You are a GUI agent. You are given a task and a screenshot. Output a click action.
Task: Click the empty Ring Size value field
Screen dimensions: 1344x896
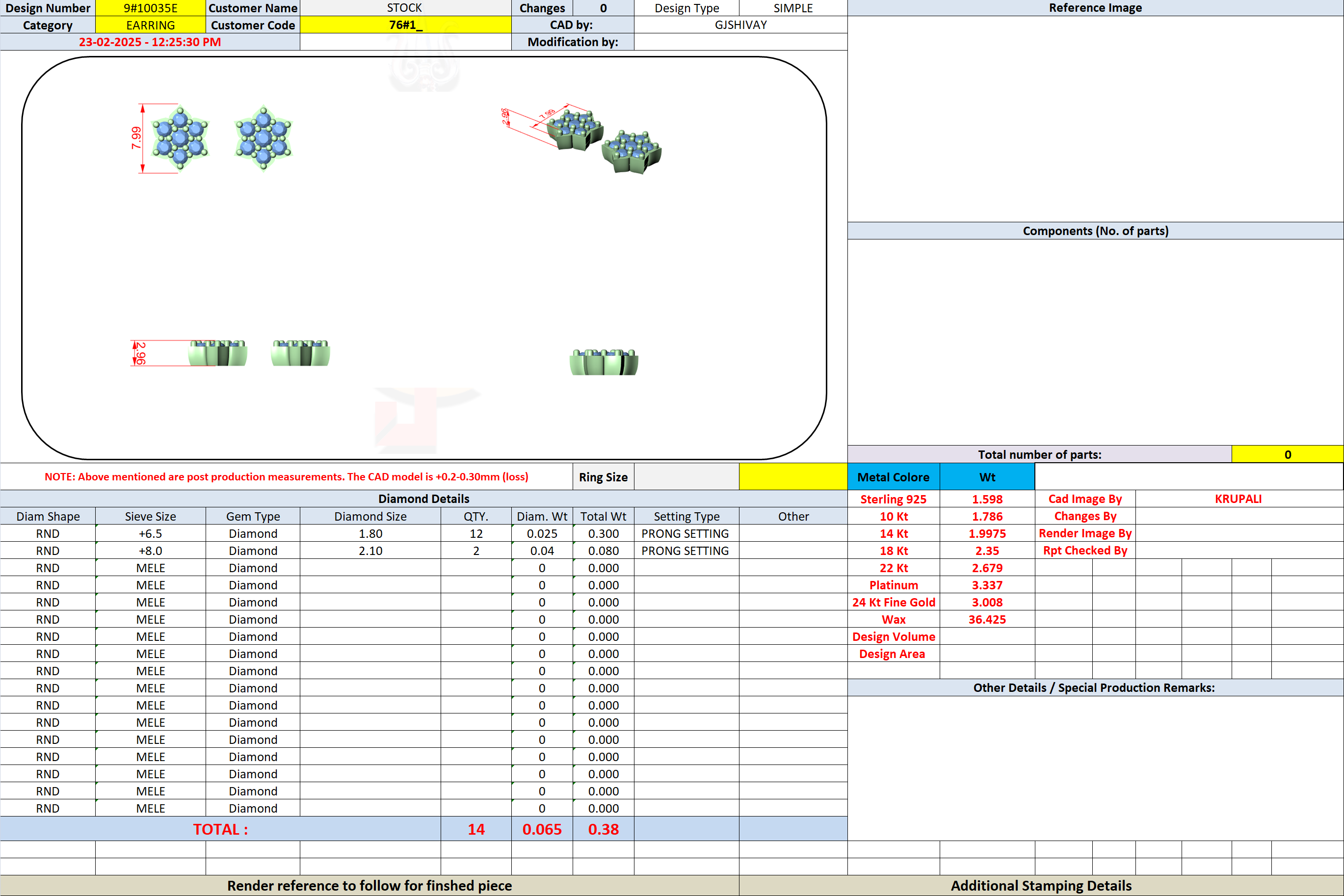(x=686, y=476)
